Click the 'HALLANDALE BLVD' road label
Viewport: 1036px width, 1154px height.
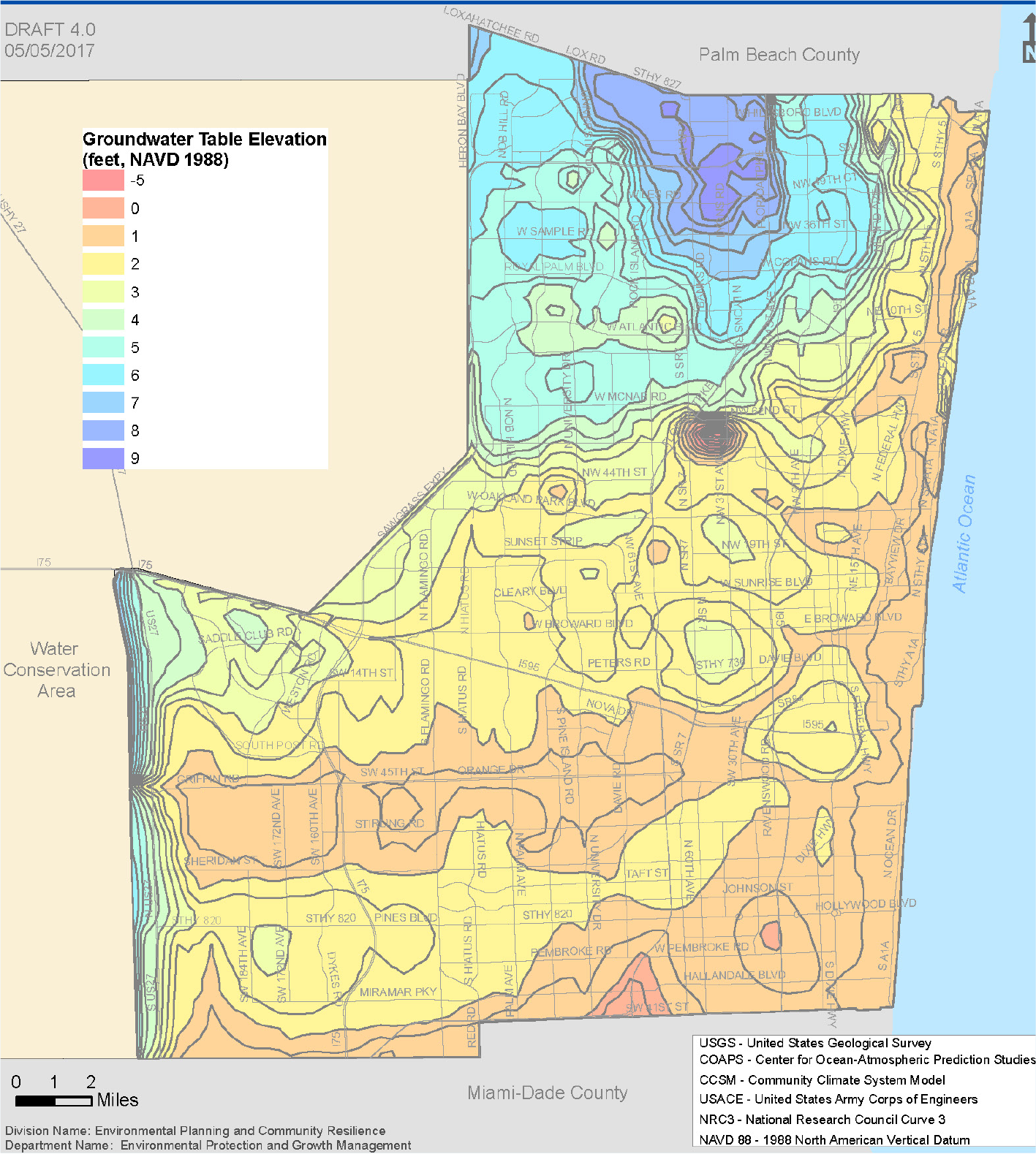pos(734,976)
